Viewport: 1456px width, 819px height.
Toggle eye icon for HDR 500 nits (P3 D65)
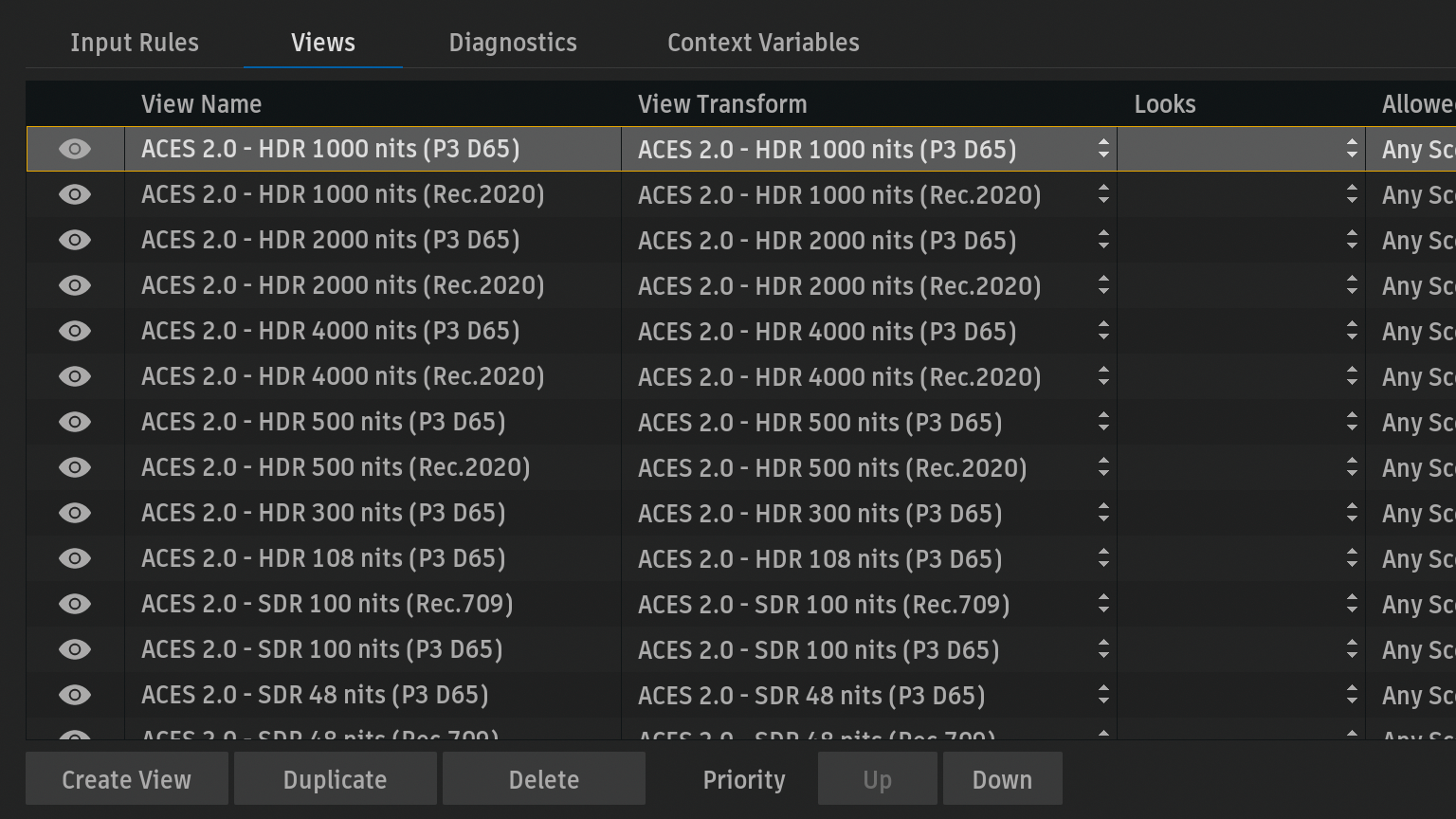(x=75, y=422)
